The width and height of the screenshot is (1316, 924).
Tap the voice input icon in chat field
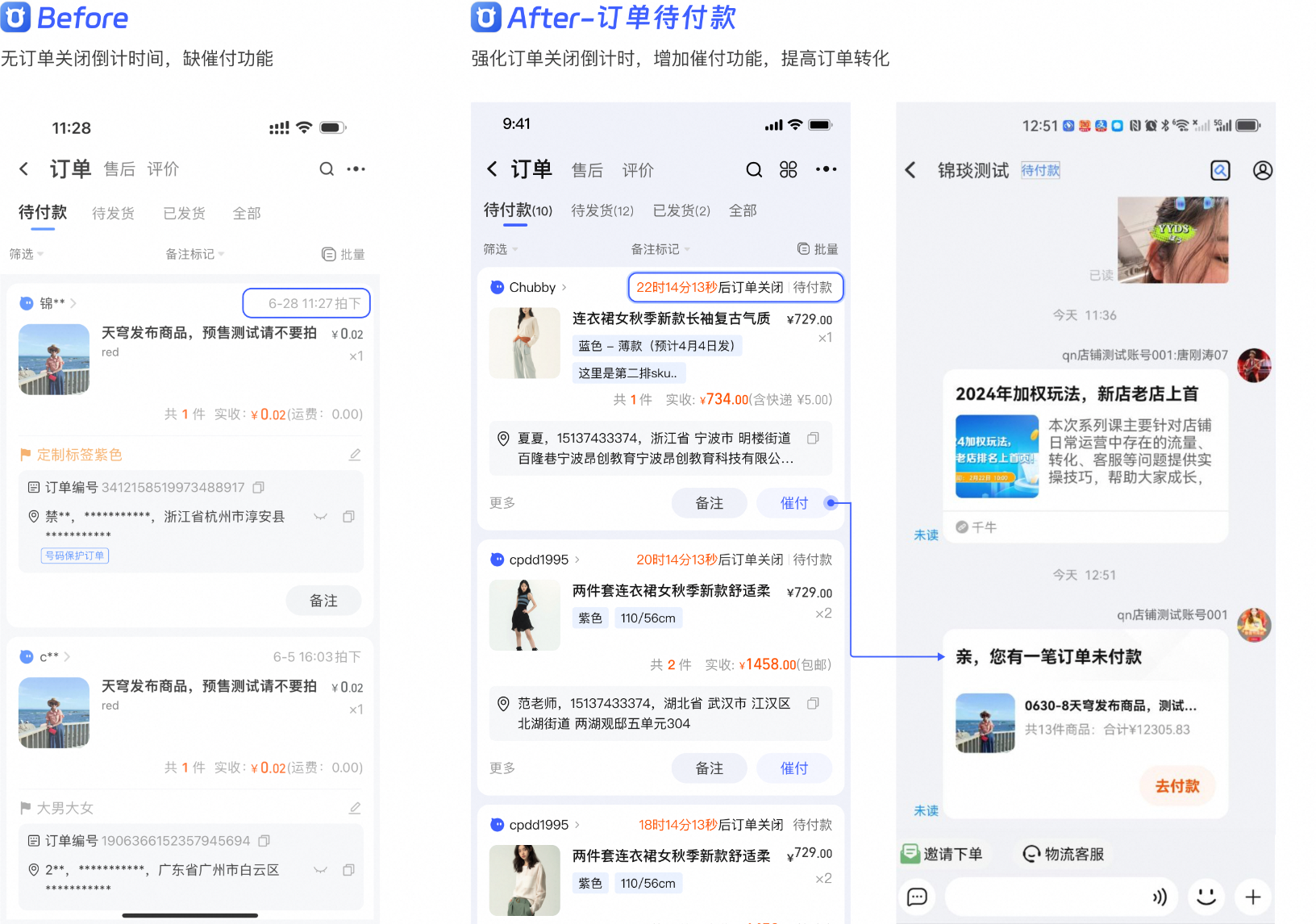(1160, 897)
